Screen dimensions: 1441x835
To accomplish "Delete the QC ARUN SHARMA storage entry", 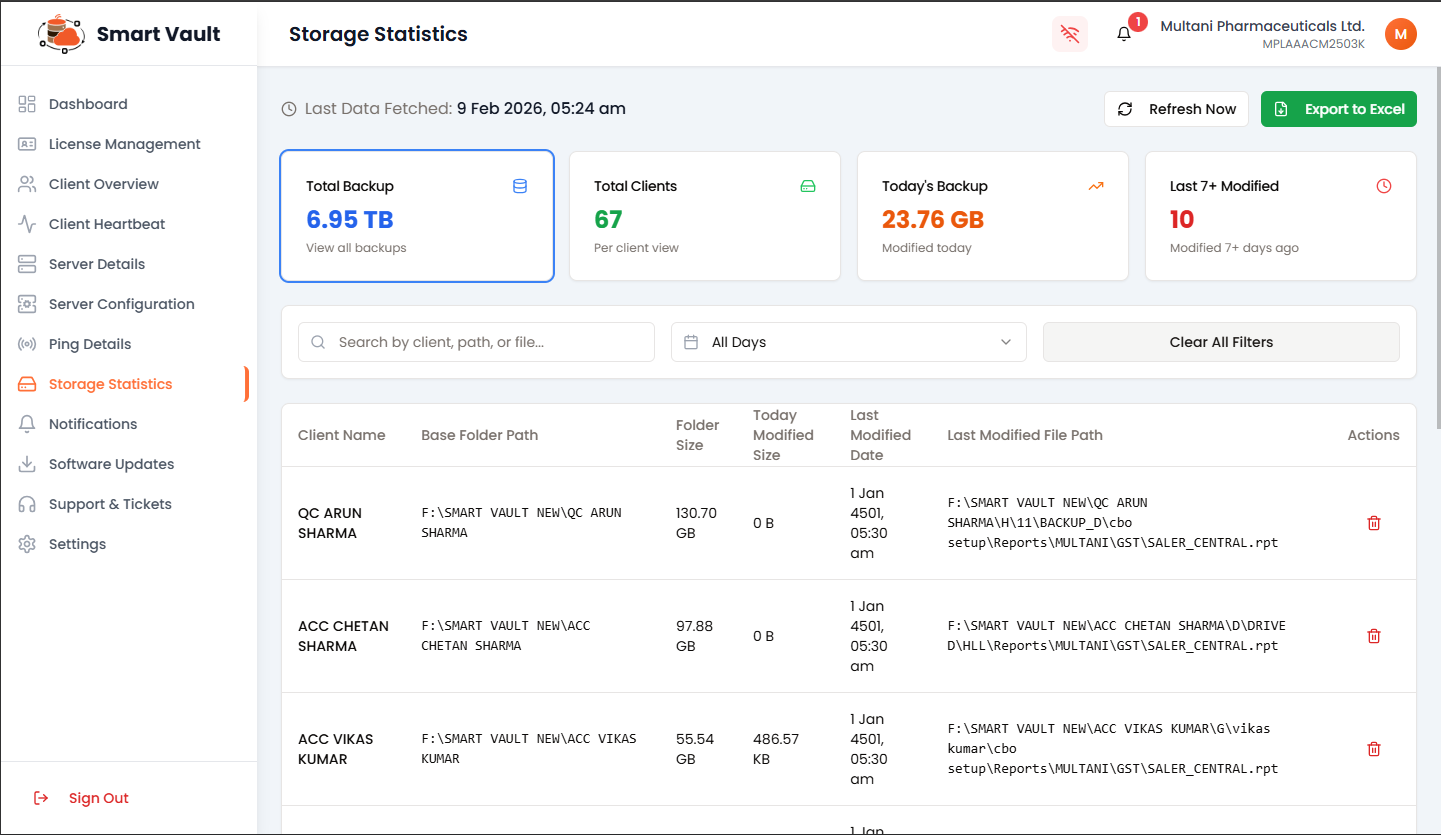I will (1373, 522).
